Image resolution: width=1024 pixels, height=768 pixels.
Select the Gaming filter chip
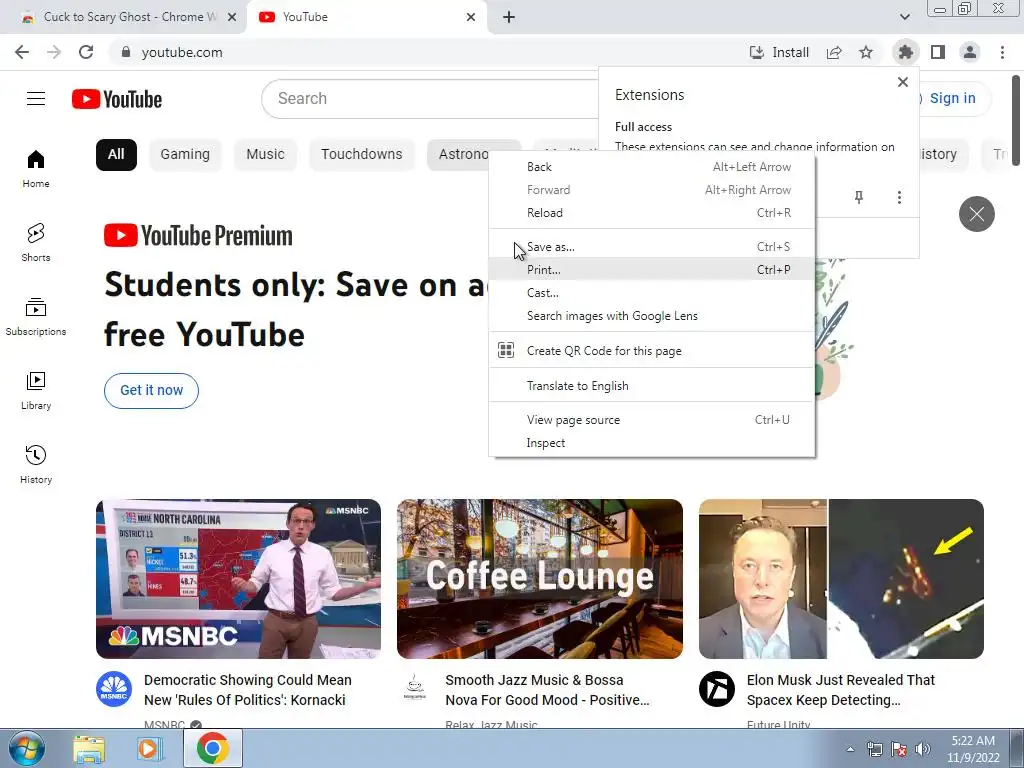click(185, 155)
